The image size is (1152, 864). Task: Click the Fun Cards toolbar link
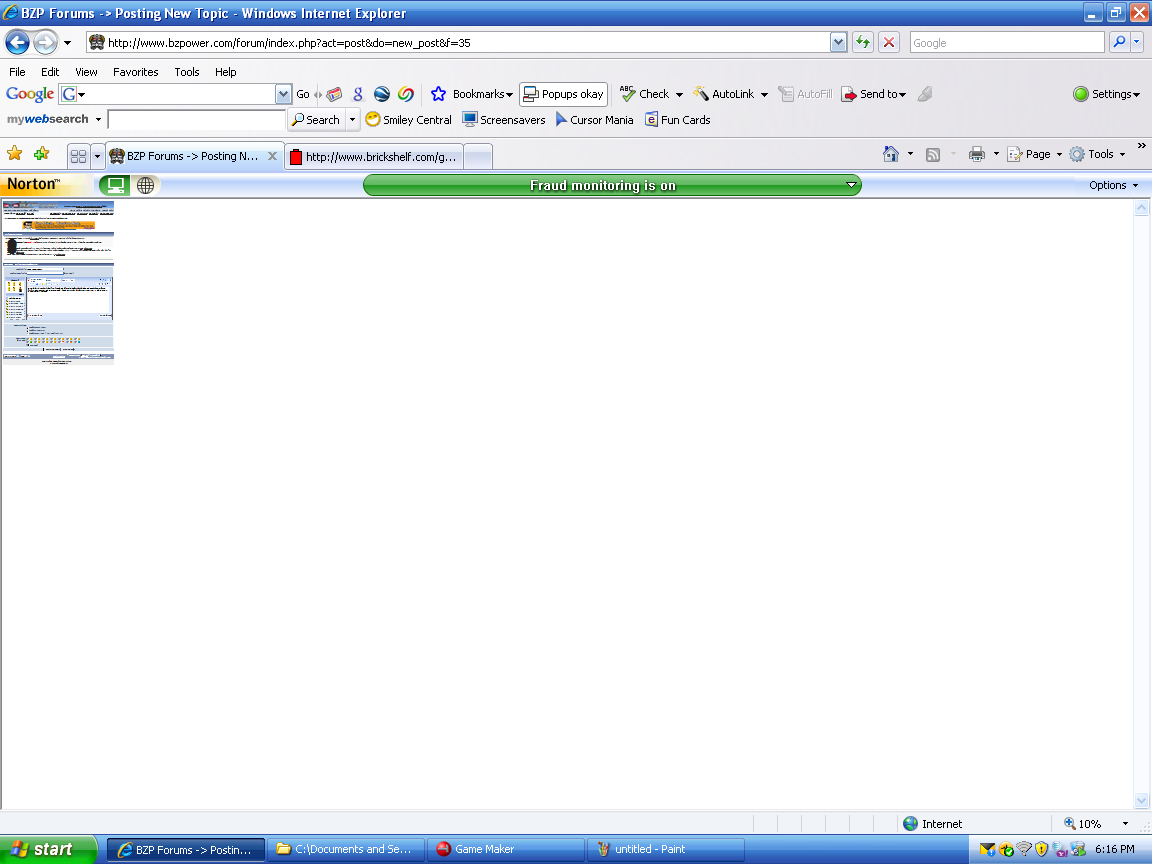pyautogui.click(x=677, y=120)
